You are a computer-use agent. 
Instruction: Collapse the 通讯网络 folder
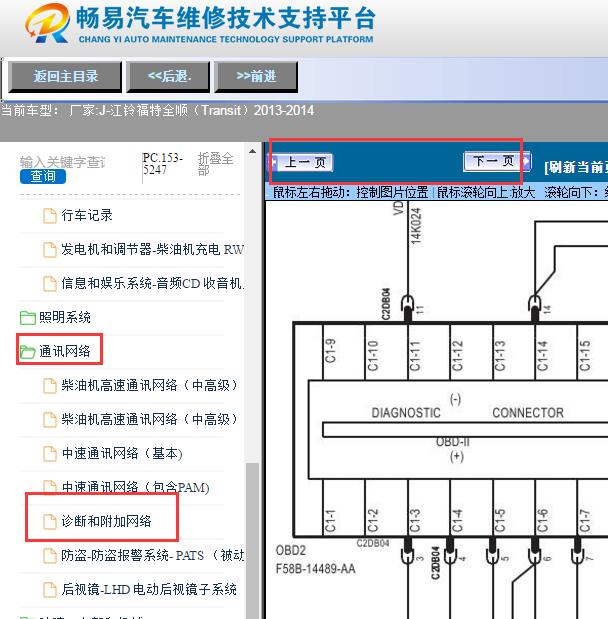tap(65, 351)
